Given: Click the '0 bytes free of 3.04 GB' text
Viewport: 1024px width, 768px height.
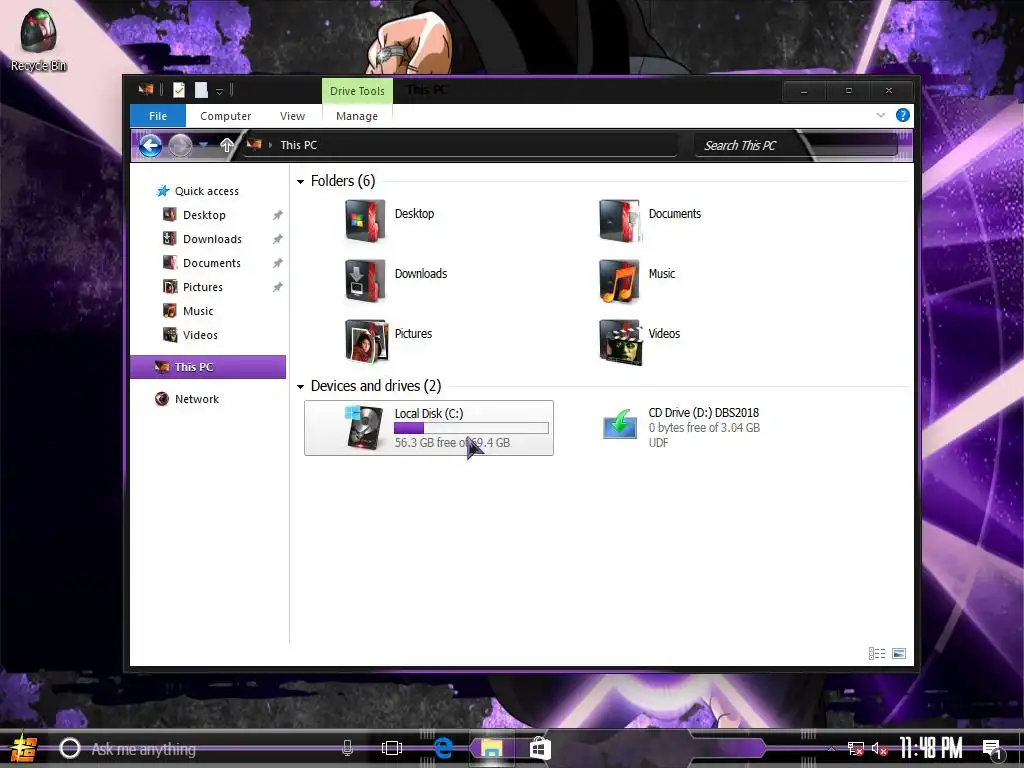Looking at the screenshot, I should [704, 428].
